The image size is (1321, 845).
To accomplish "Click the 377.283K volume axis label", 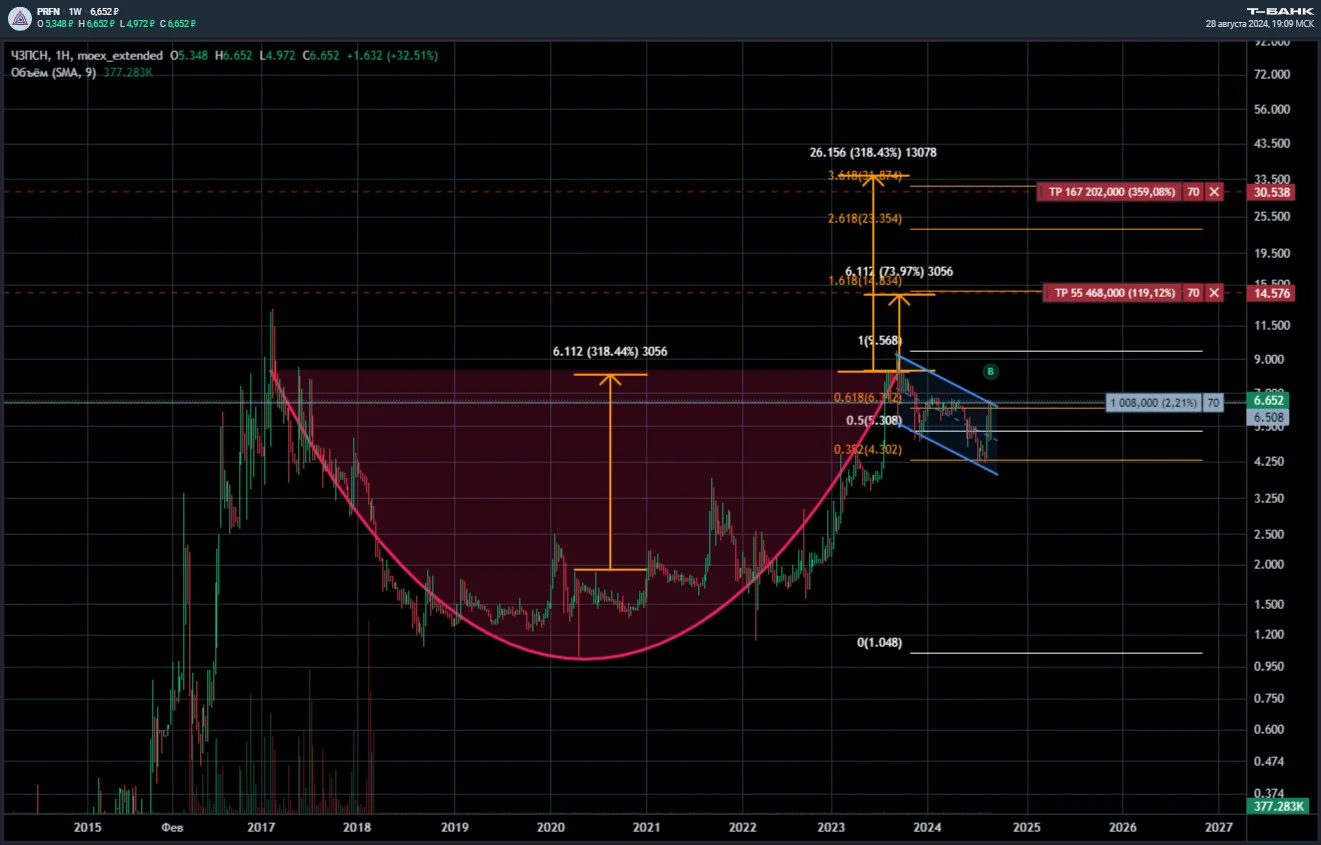I will click(x=1276, y=806).
